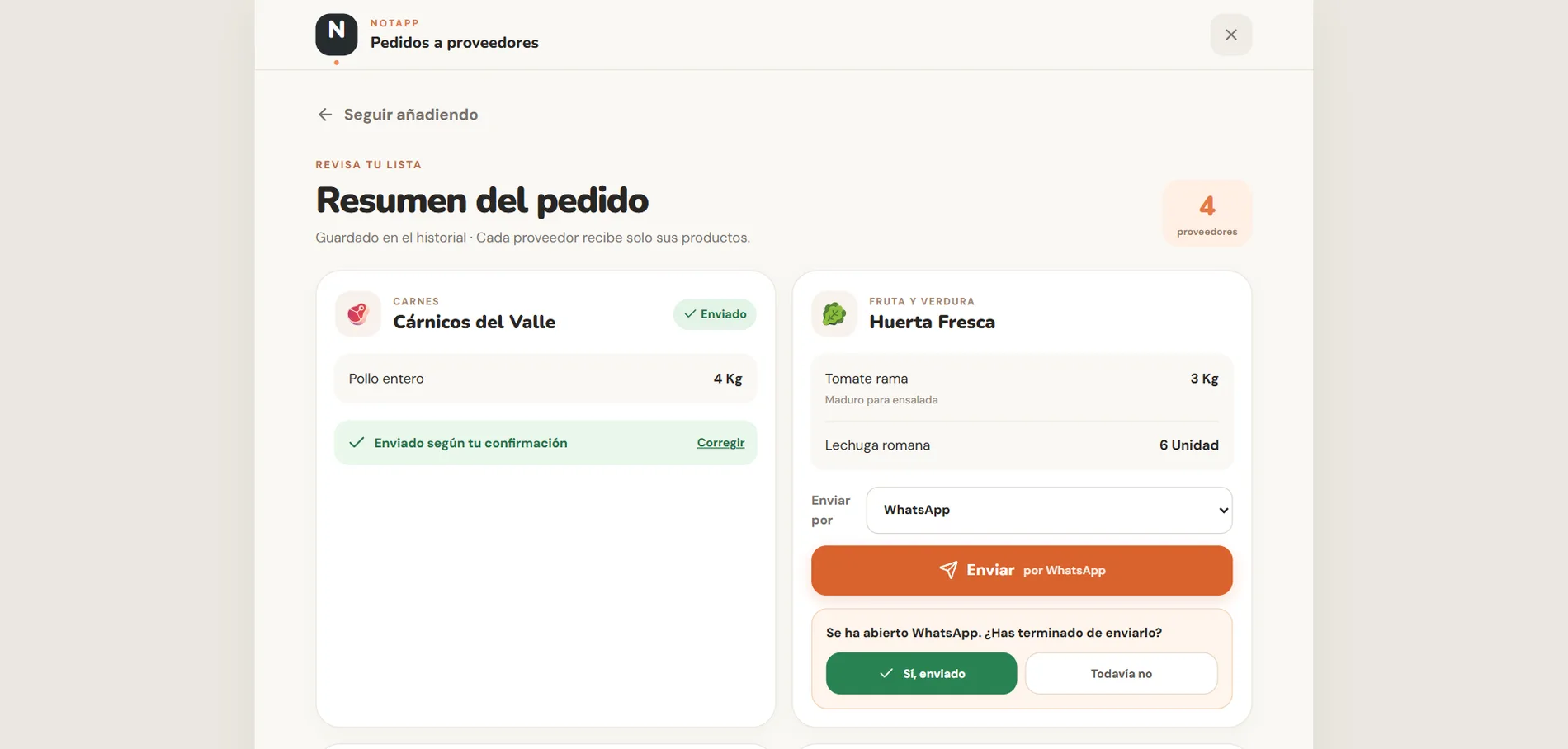Screen dimensions: 1568x749
Task: Click the Cárnicos del Valle meat icon
Action: tap(358, 313)
